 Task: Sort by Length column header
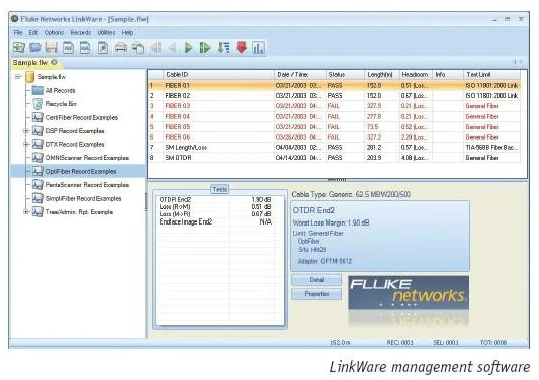382,75
